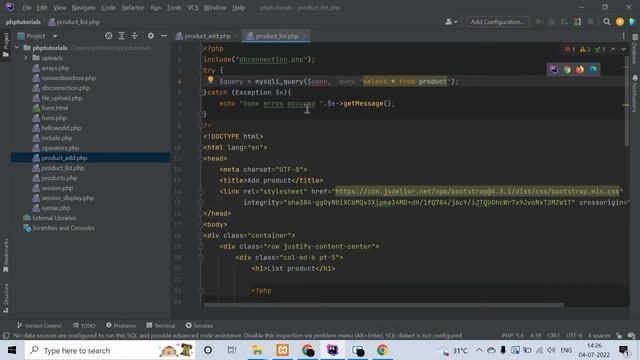The width and height of the screenshot is (640, 360).
Task: Open Project panel settings gear
Action: 151,36
